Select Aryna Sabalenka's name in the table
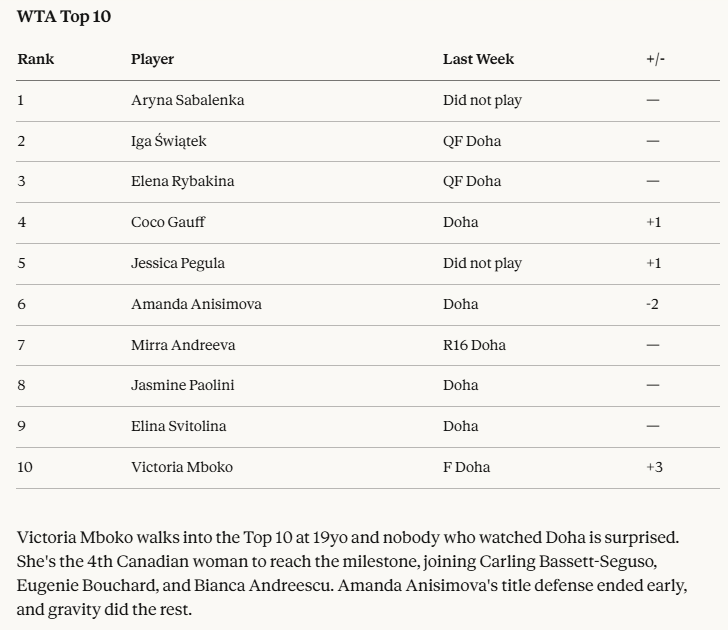728x630 pixels. 187,100
